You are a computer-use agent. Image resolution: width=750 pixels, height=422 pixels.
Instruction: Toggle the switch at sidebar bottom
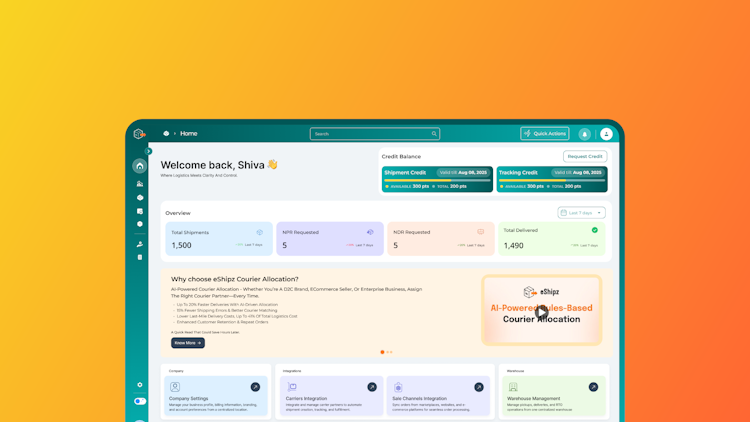point(140,401)
